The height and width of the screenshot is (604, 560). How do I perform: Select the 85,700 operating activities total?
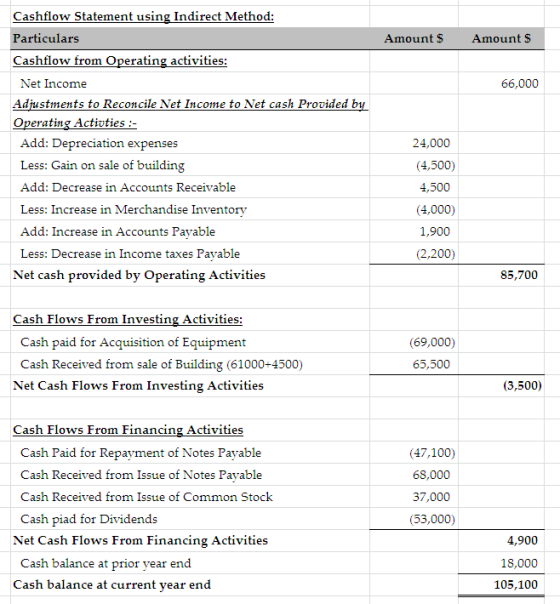point(519,275)
